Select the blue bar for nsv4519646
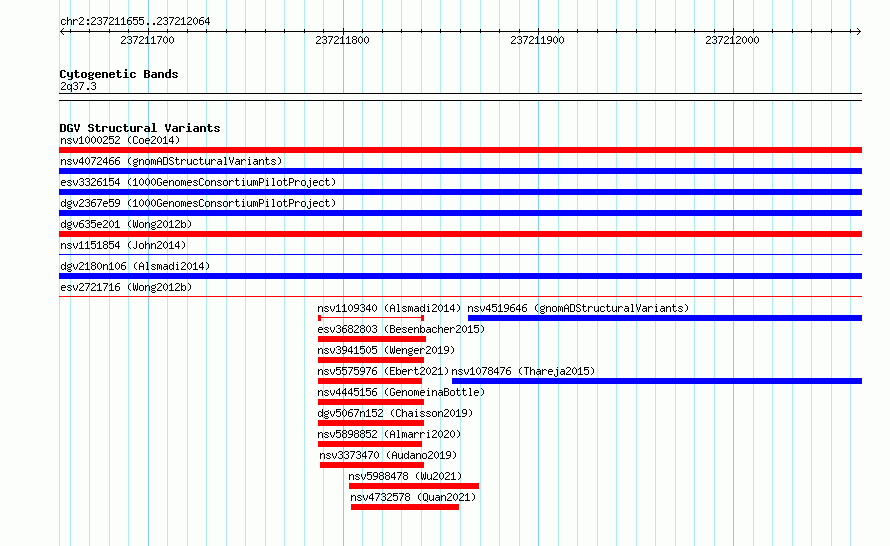 point(665,318)
